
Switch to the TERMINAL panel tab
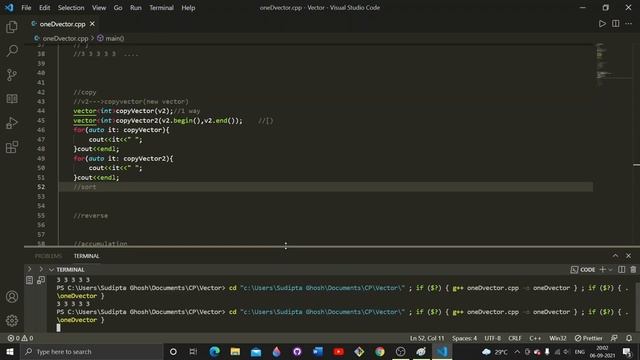(87, 256)
